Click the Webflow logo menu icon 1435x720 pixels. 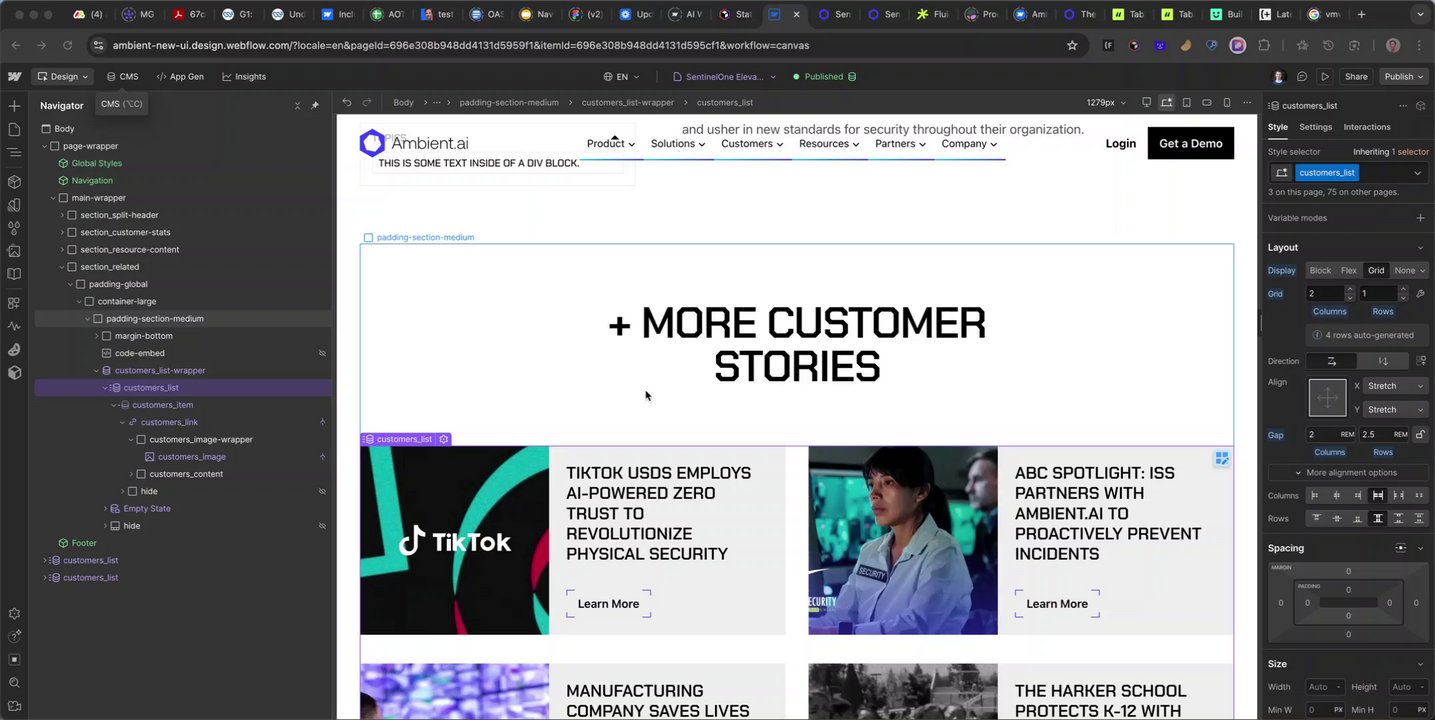pos(15,76)
